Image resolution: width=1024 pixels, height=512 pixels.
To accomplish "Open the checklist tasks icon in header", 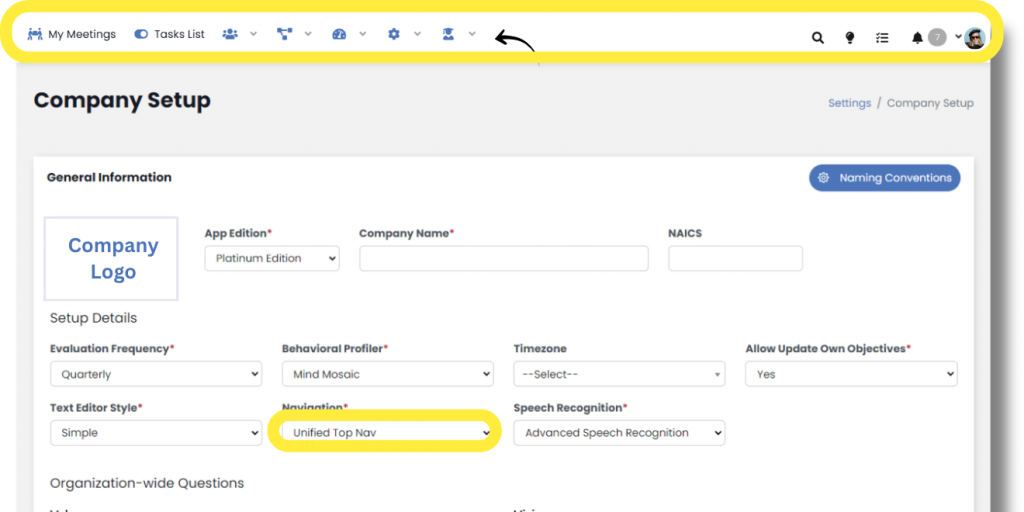I will point(882,38).
